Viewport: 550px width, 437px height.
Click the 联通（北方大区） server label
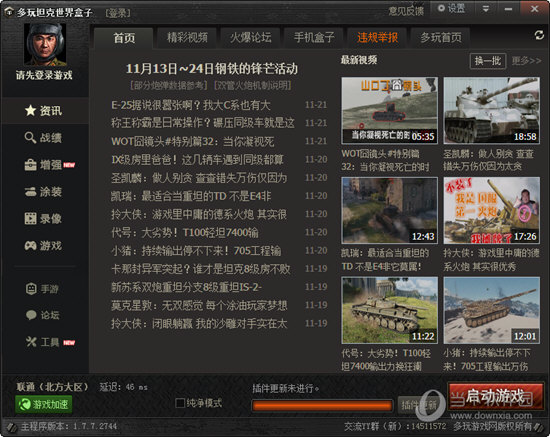pyautogui.click(x=52, y=387)
